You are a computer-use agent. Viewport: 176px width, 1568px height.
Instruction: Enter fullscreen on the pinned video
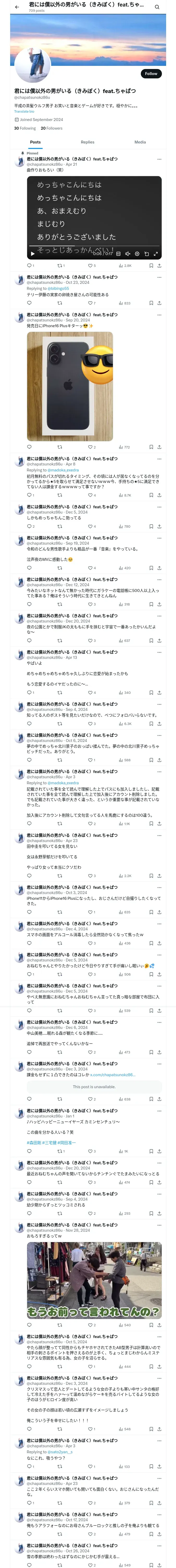point(155,254)
